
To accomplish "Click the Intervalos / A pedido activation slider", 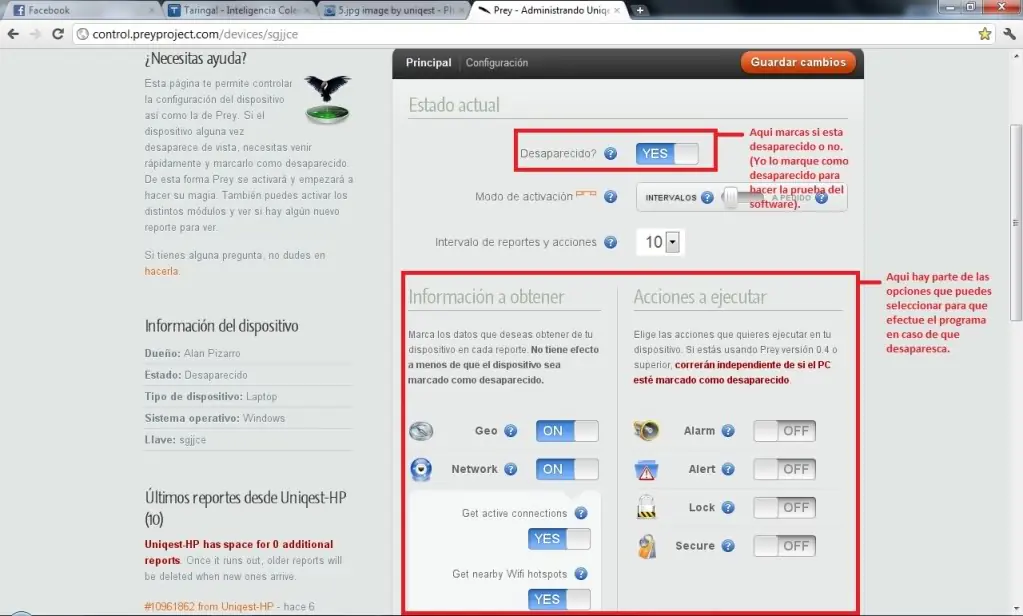I will pyautogui.click(x=741, y=197).
